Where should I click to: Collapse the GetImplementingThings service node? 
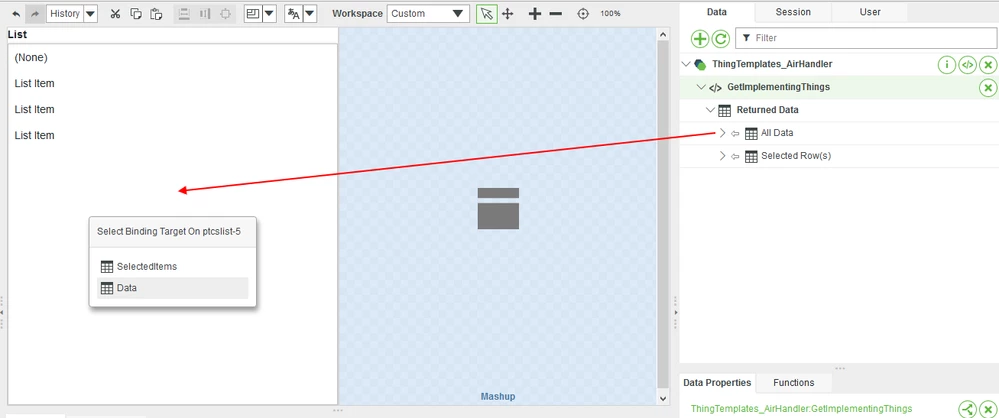point(701,87)
